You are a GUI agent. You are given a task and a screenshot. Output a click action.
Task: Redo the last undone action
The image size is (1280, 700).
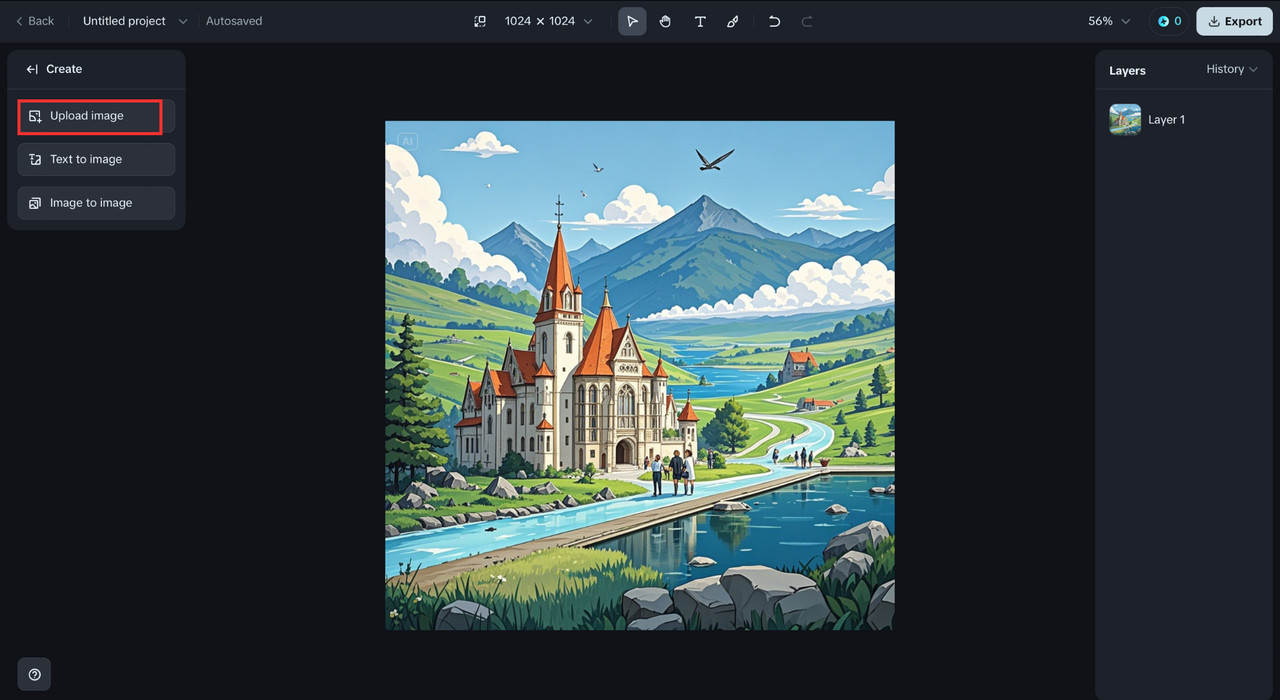(807, 21)
